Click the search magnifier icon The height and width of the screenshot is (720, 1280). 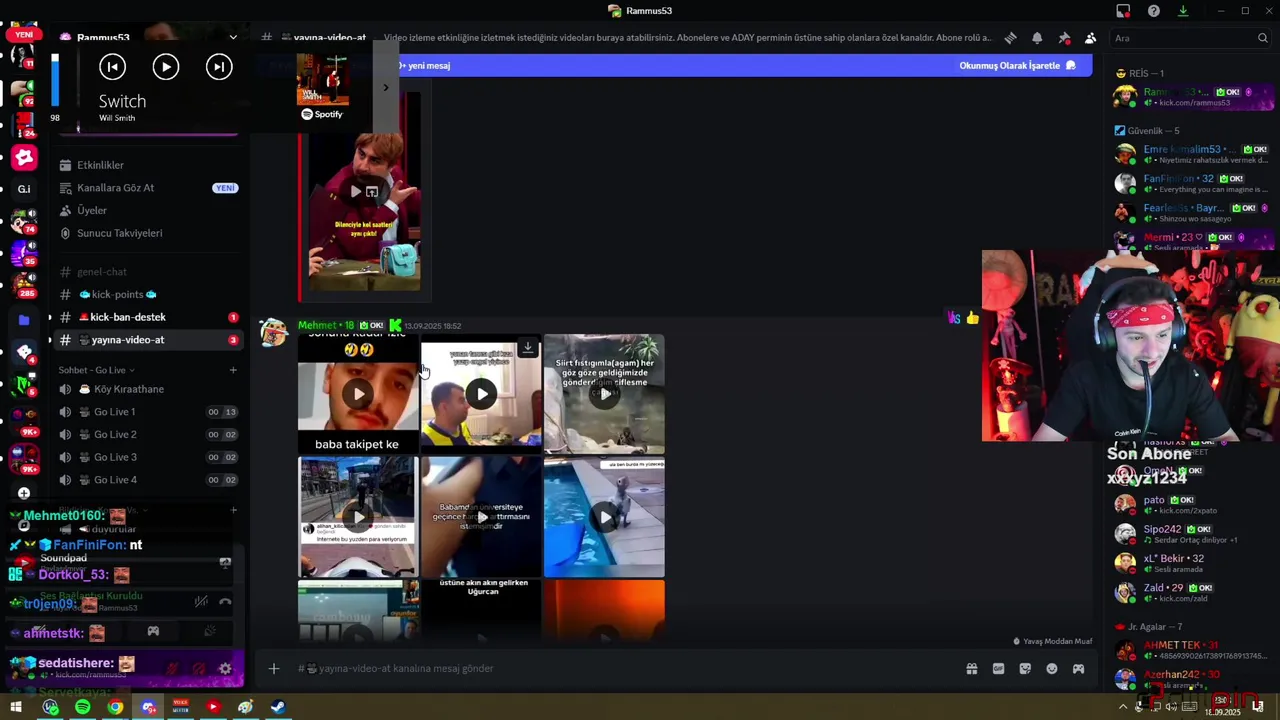[x=1263, y=38]
